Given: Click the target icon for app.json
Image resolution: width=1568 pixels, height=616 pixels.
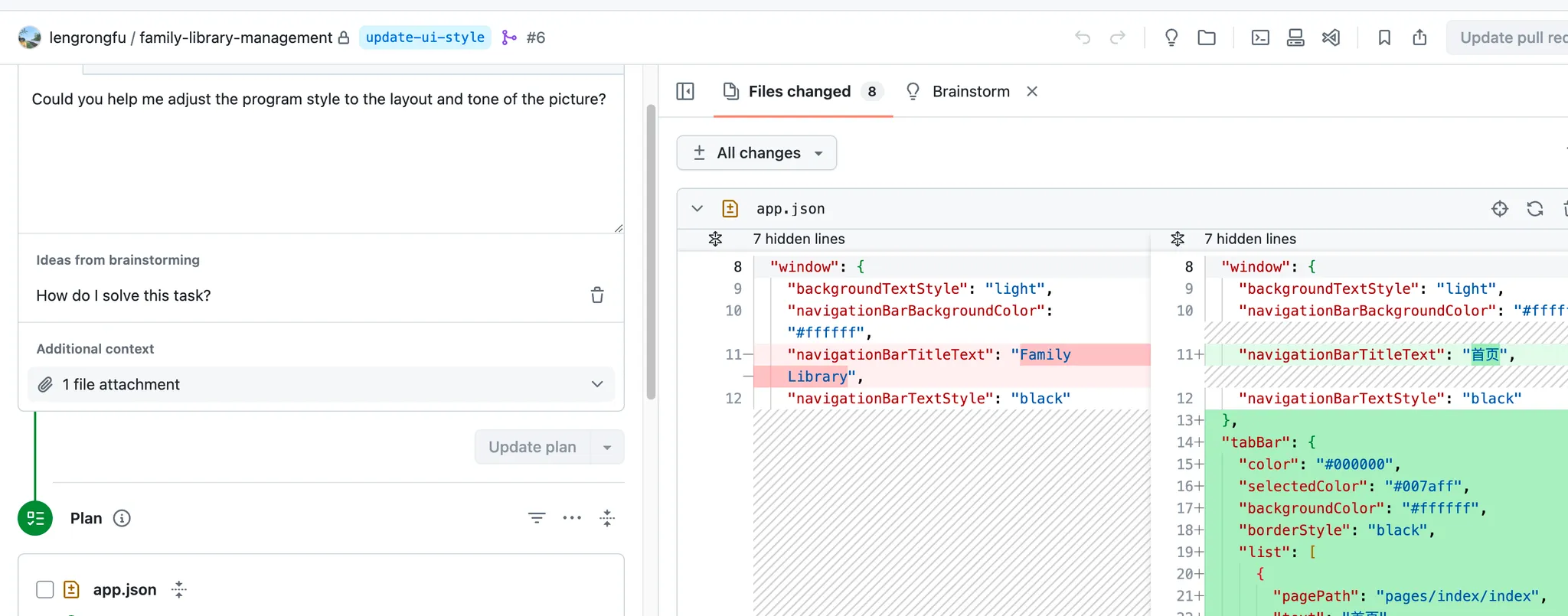Looking at the screenshot, I should [1500, 209].
